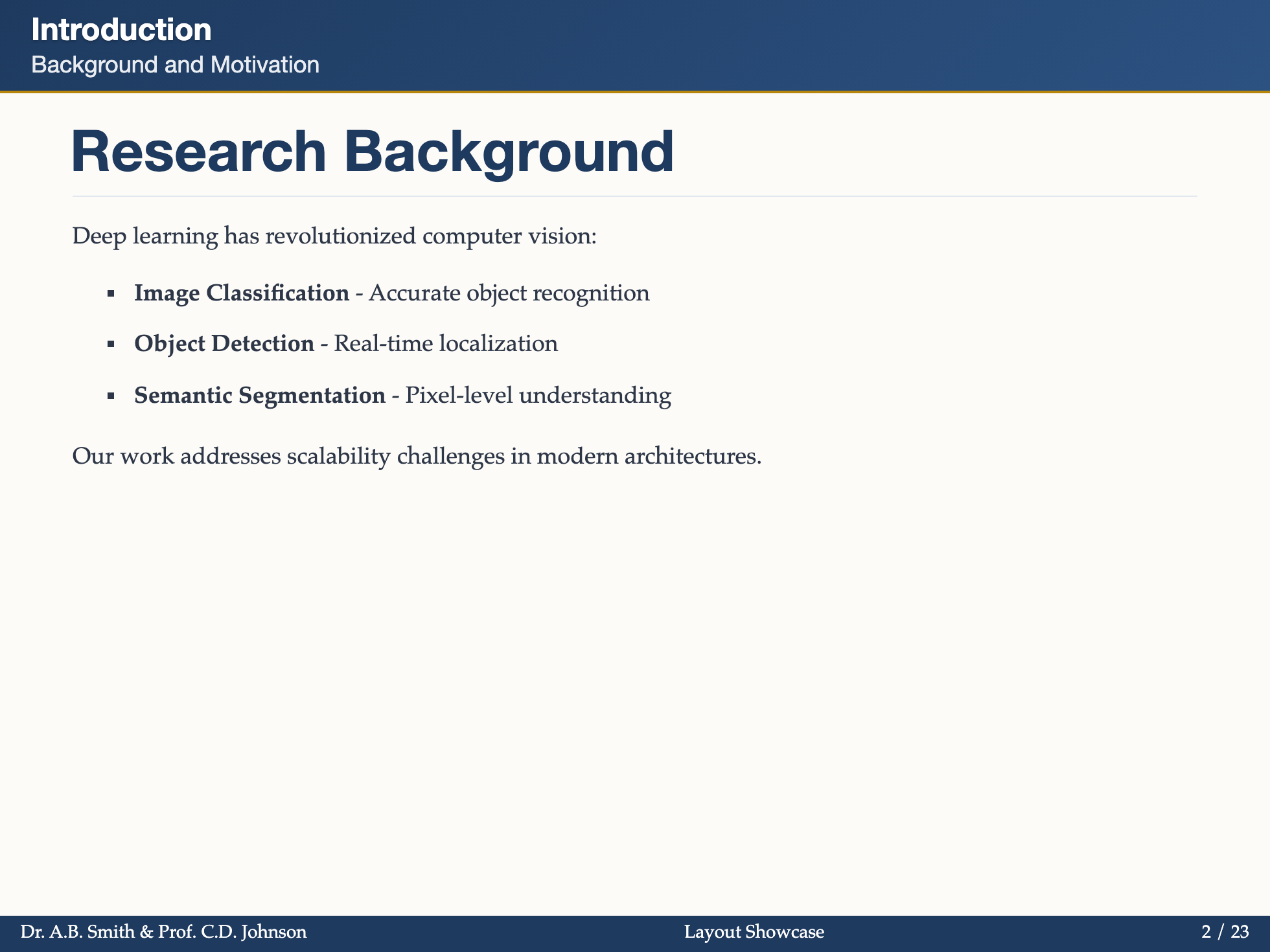Click the bullet marker before Object Detection
Viewport: 1270px width, 952px height.
pos(110,344)
